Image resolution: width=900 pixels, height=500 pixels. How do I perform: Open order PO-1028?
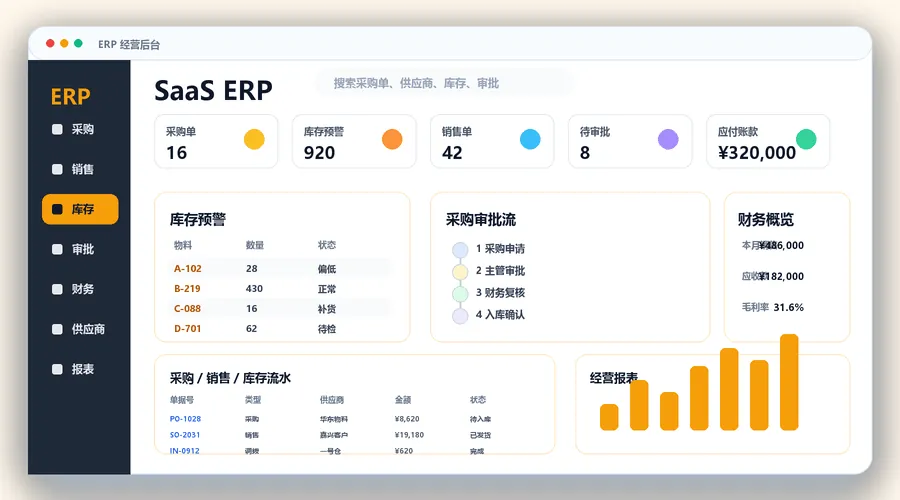[x=185, y=419]
